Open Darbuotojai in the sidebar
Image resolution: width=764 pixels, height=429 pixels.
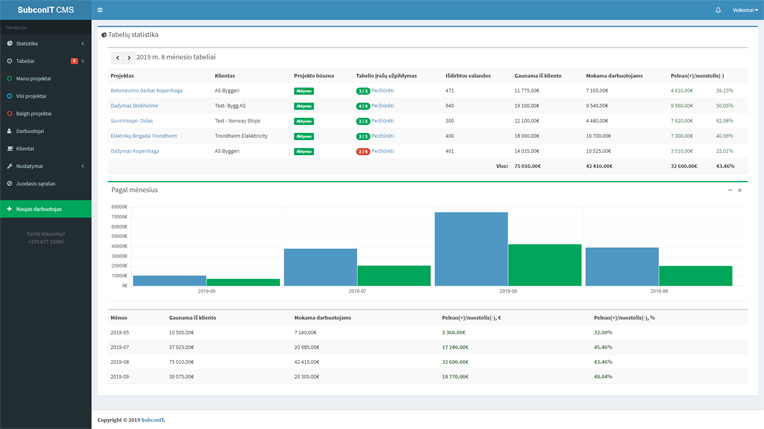coord(45,131)
